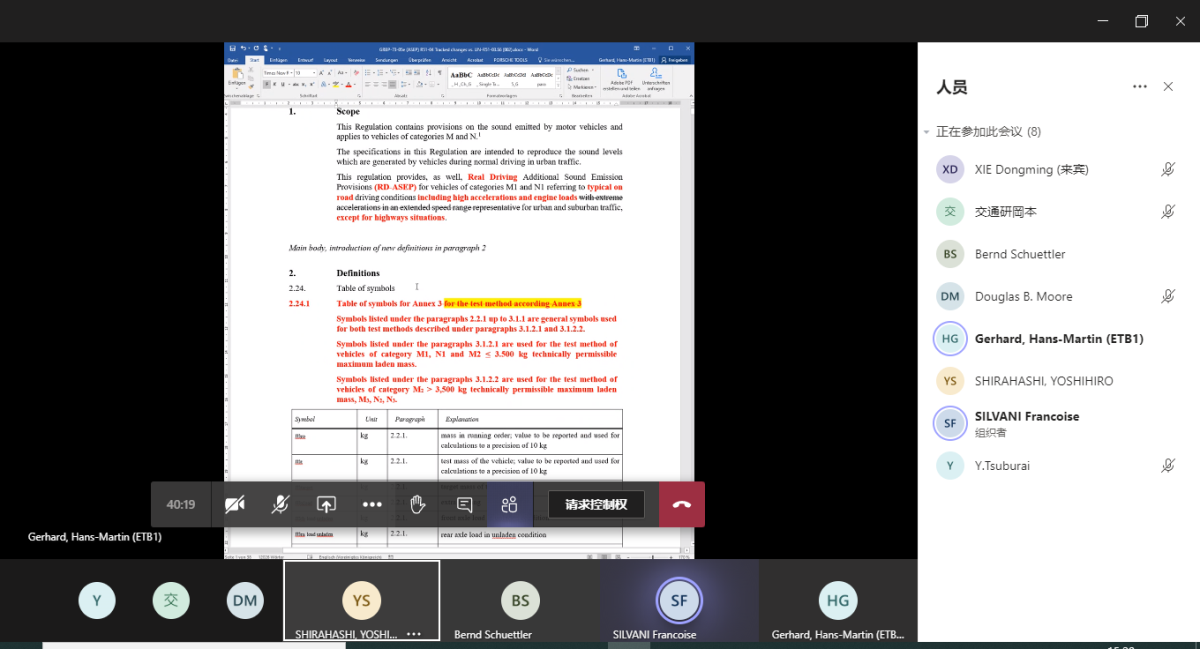
Task: Select SILVANI Francoise organizer entry in list
Action: point(1026,423)
